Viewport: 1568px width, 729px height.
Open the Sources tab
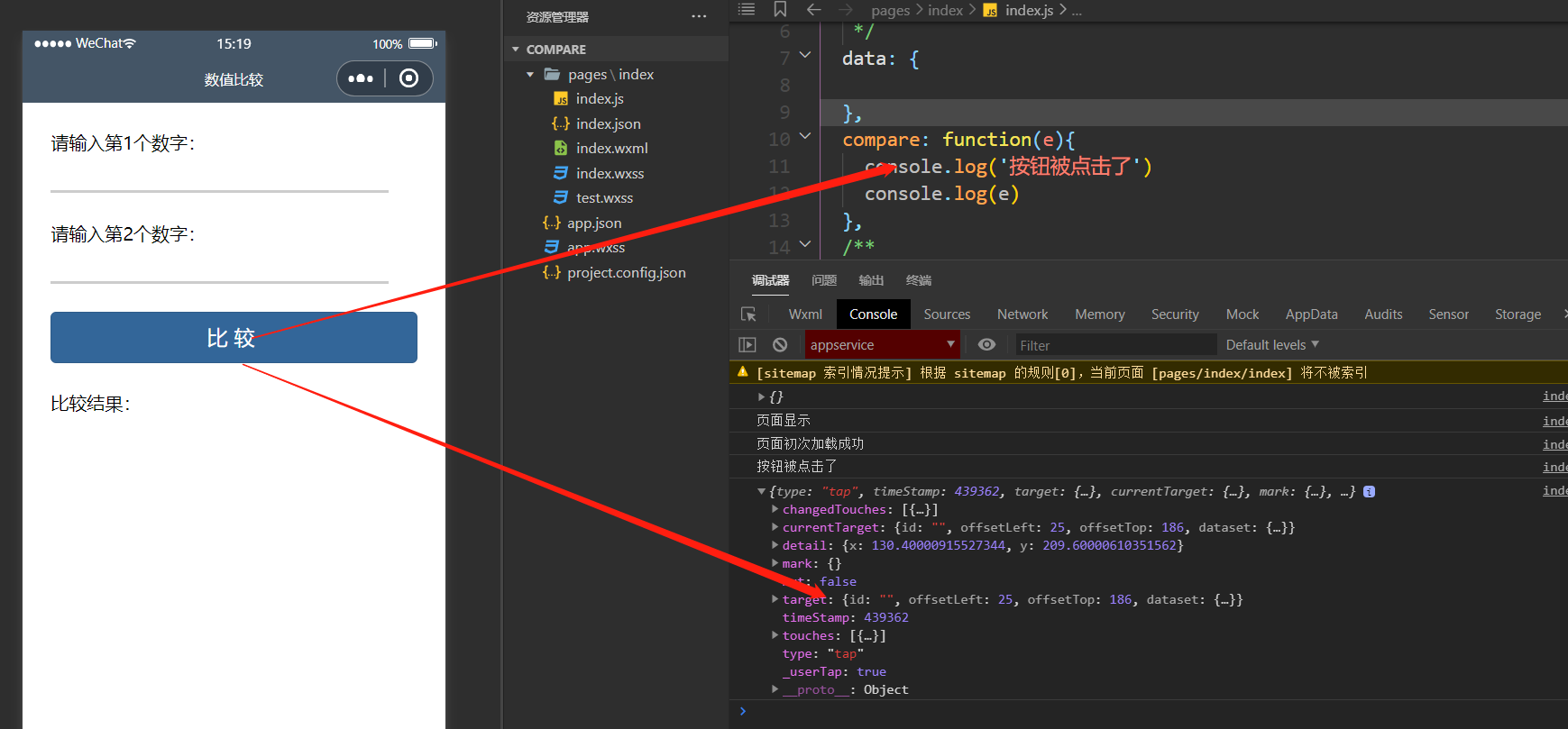pos(947,314)
